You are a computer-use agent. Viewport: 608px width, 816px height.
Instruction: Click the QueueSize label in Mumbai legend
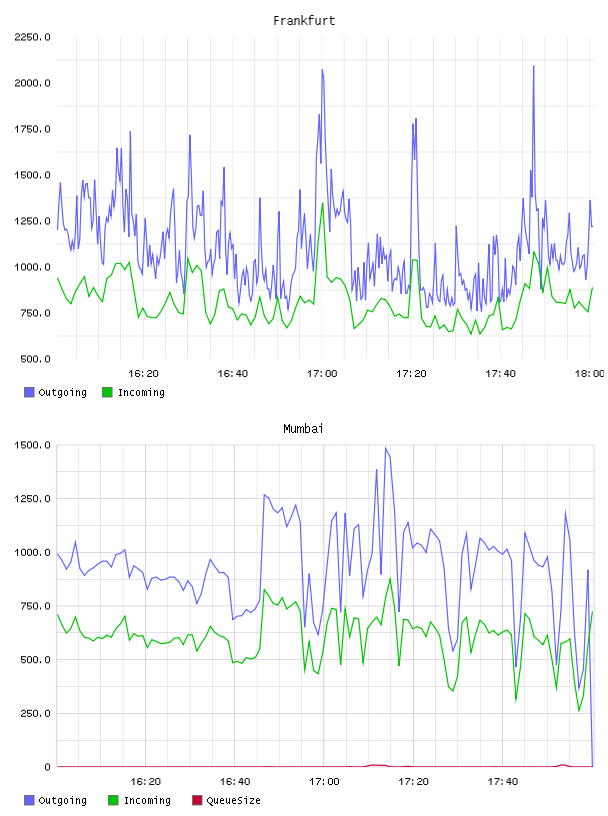click(x=233, y=800)
